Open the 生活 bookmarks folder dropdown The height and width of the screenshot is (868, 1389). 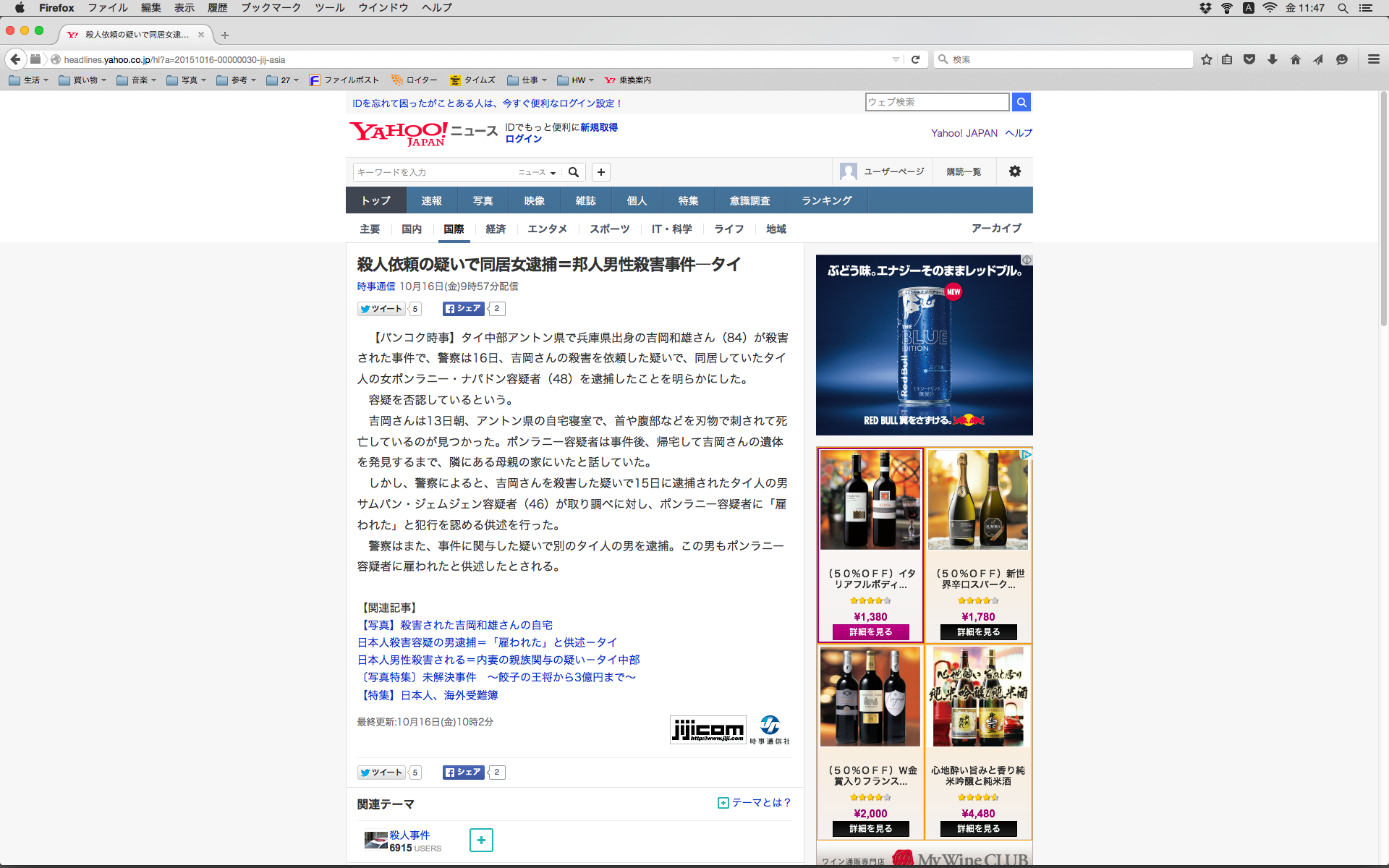point(29,80)
